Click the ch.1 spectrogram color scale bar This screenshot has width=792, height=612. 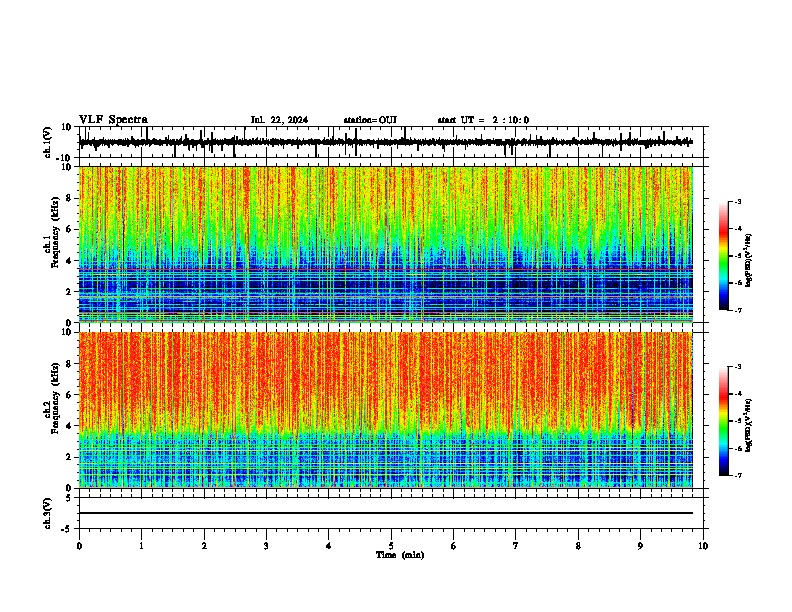pyautogui.click(x=724, y=256)
